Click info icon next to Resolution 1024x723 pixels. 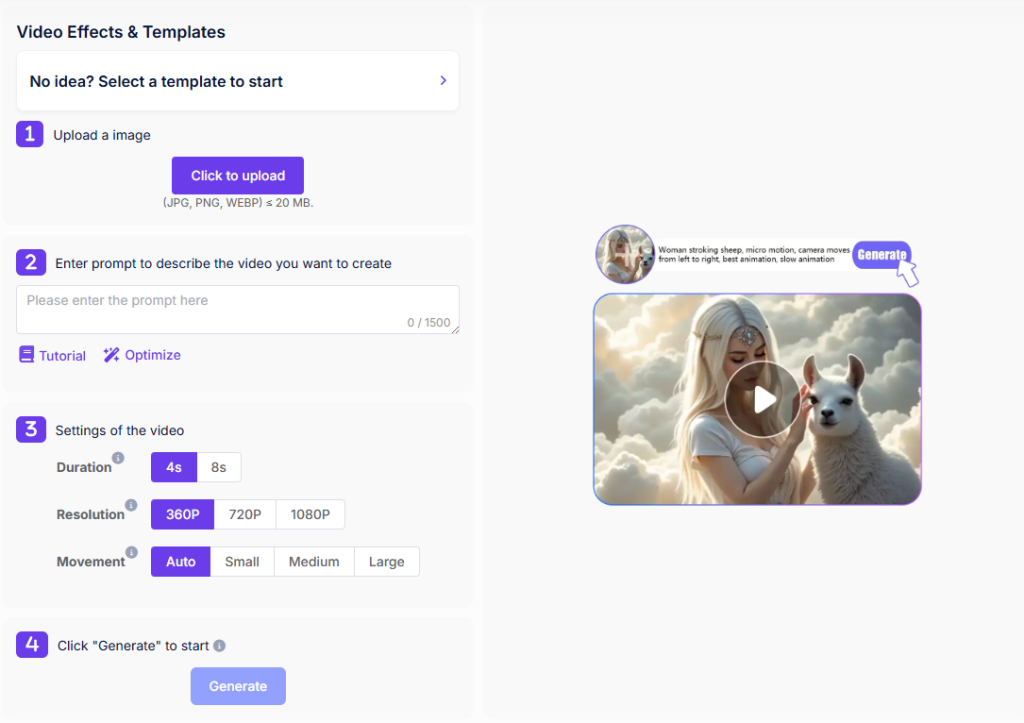pos(131,505)
